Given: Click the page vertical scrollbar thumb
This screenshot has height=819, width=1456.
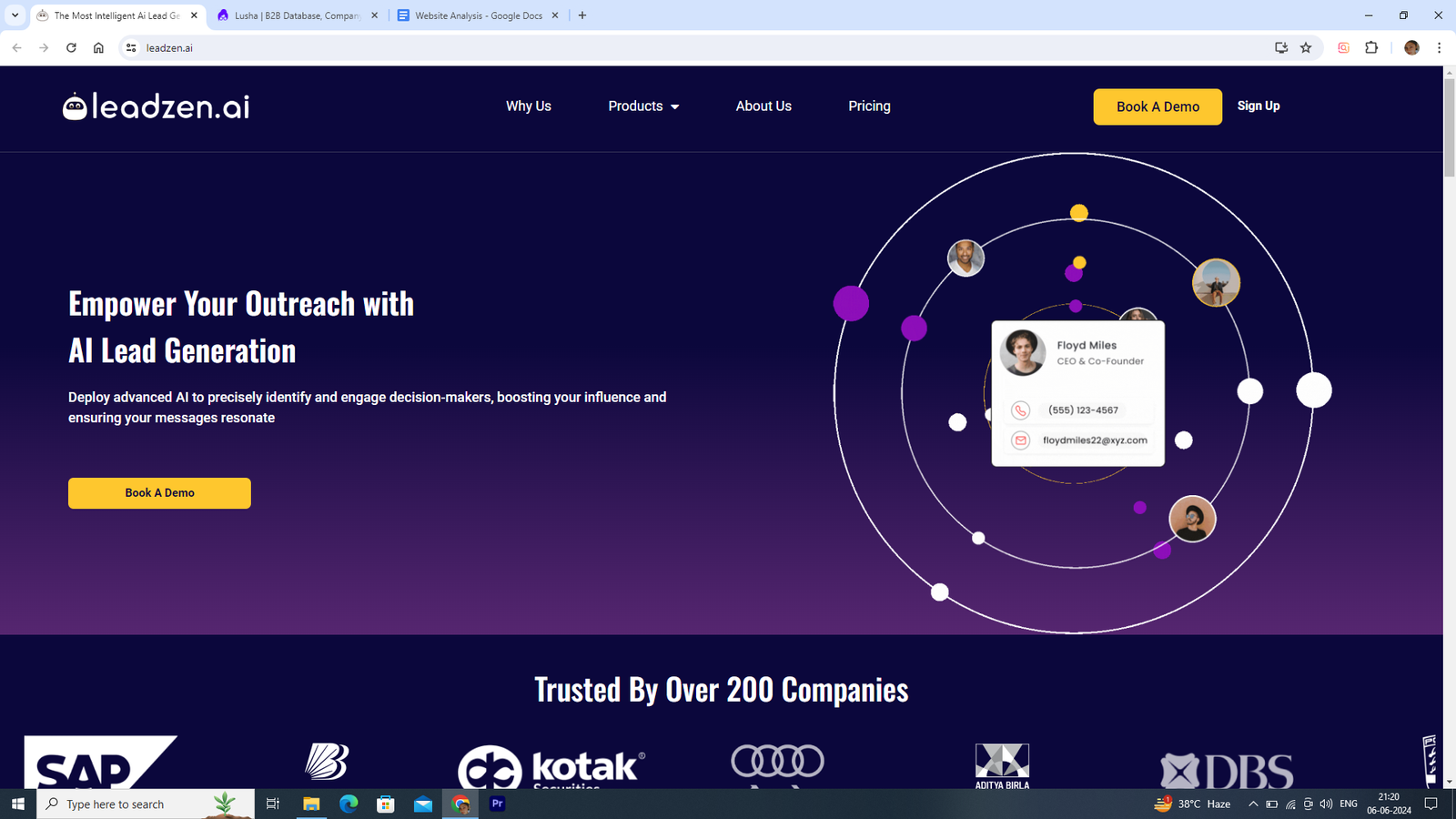Looking at the screenshot, I should [1449, 127].
